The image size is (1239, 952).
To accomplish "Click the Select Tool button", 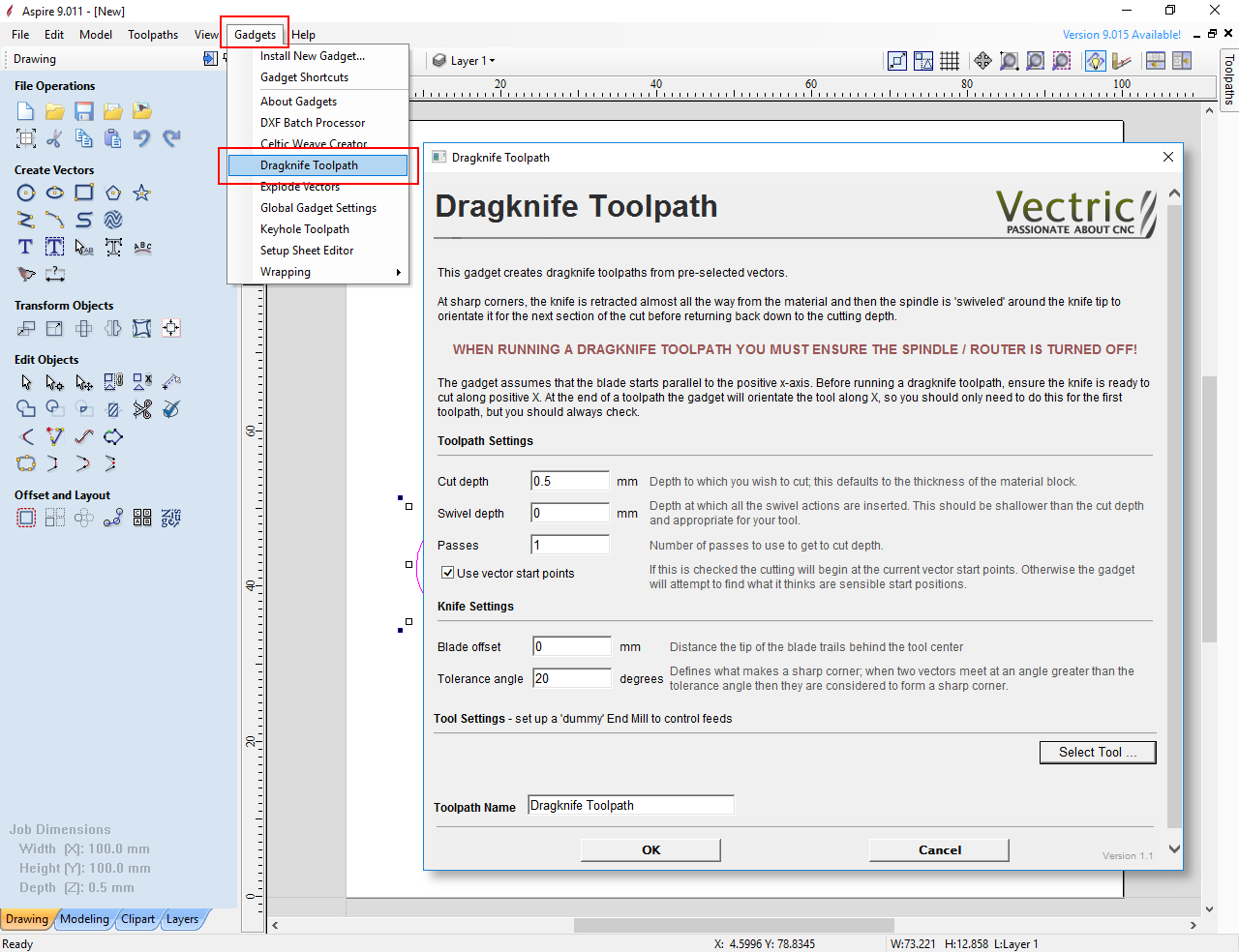I will 1098,753.
